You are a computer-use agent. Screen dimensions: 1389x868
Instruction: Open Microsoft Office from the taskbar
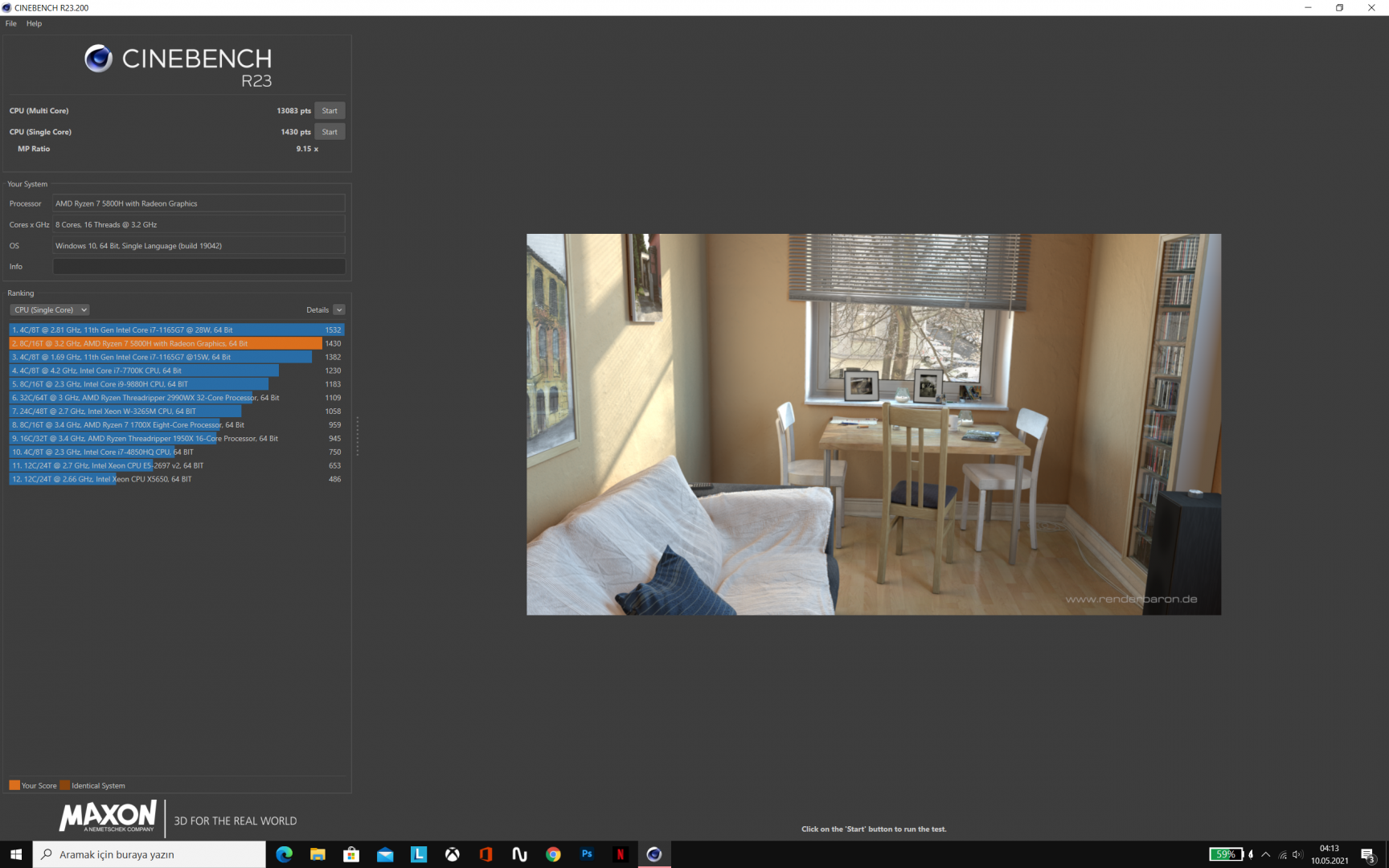486,854
